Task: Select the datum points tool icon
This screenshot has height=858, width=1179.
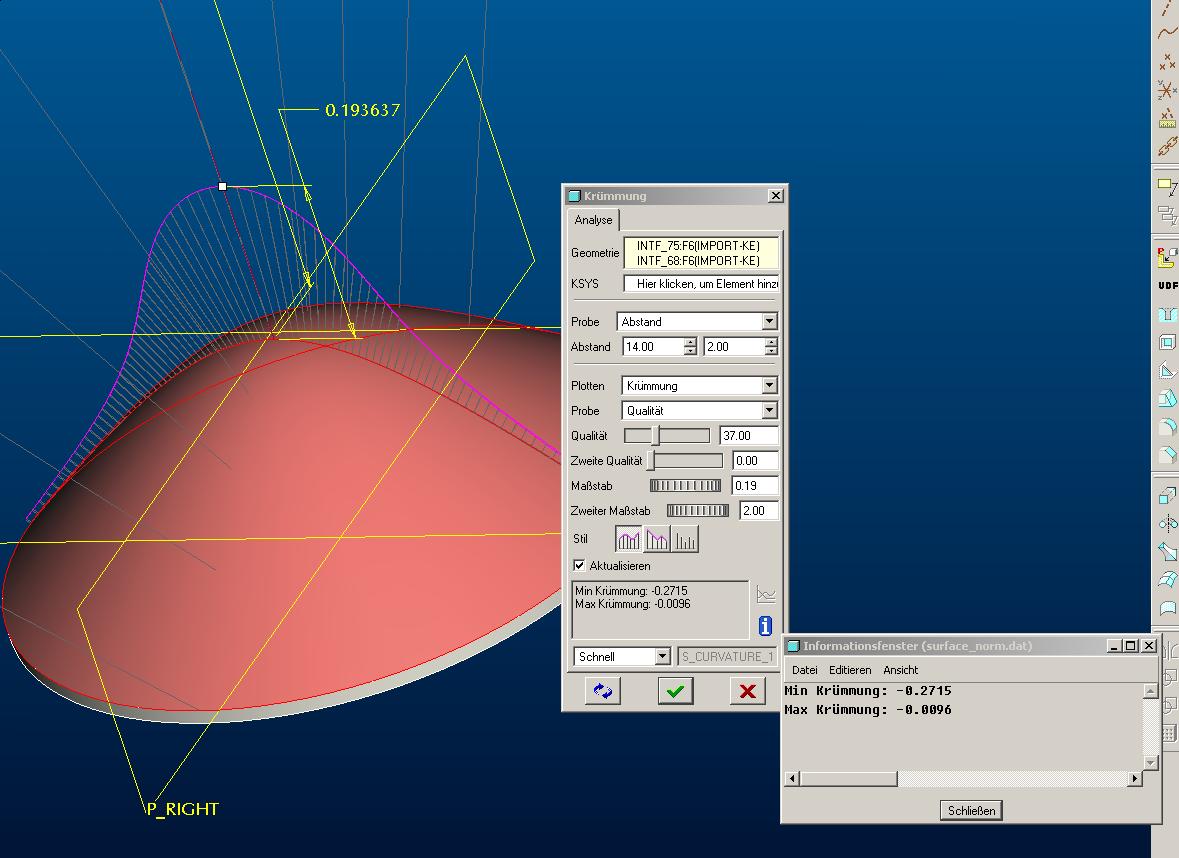Action: point(1167,62)
